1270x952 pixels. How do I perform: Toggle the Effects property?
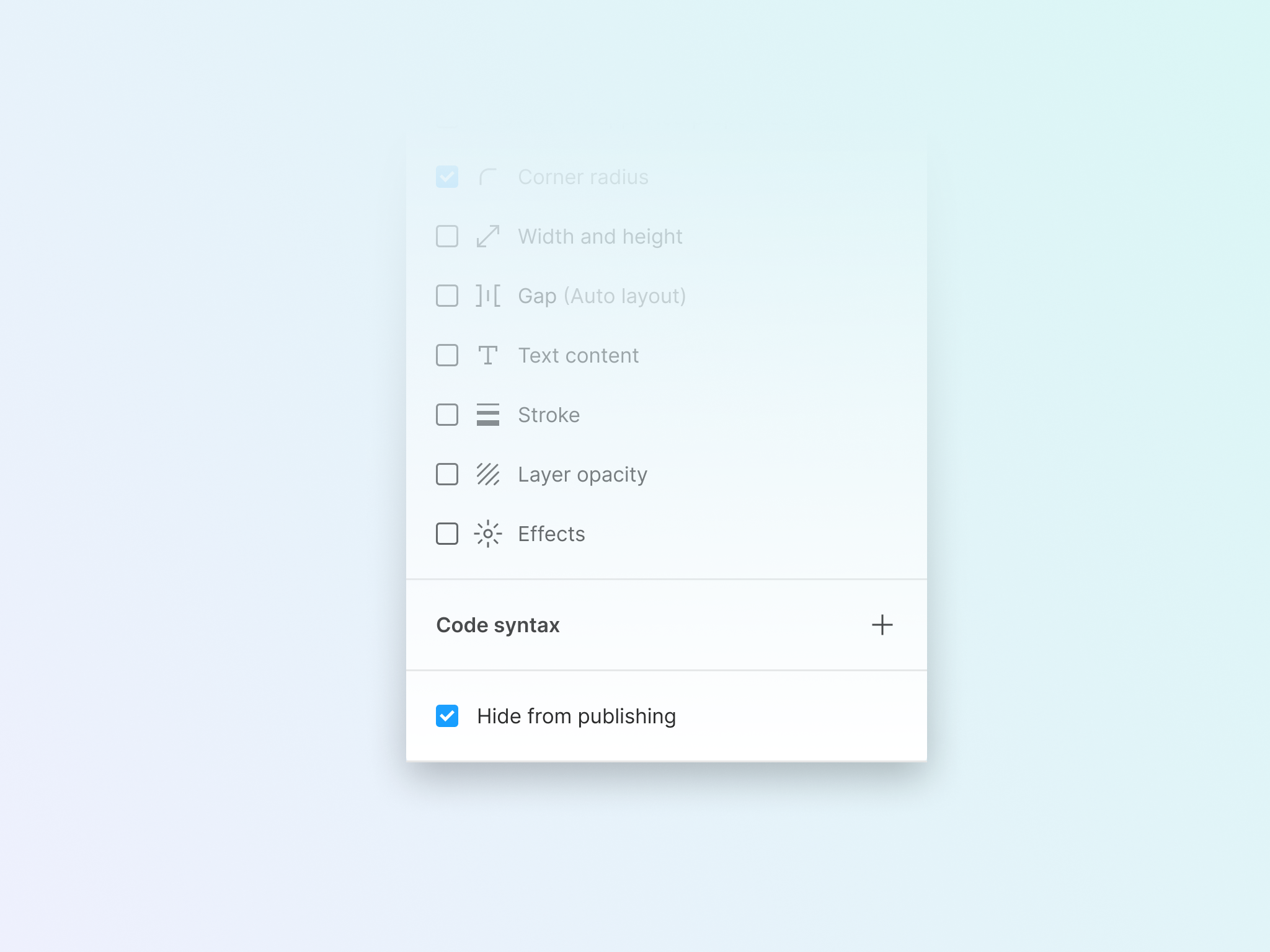[x=446, y=533]
